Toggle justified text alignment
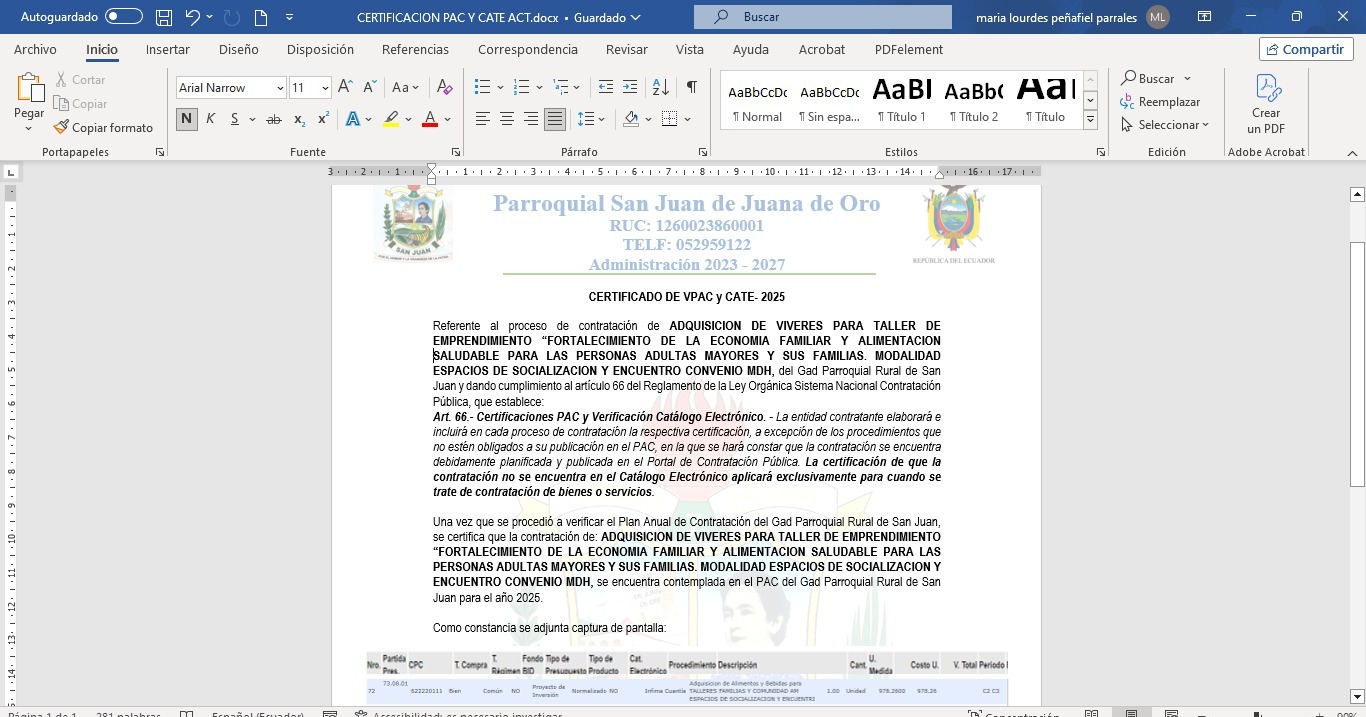 click(554, 119)
